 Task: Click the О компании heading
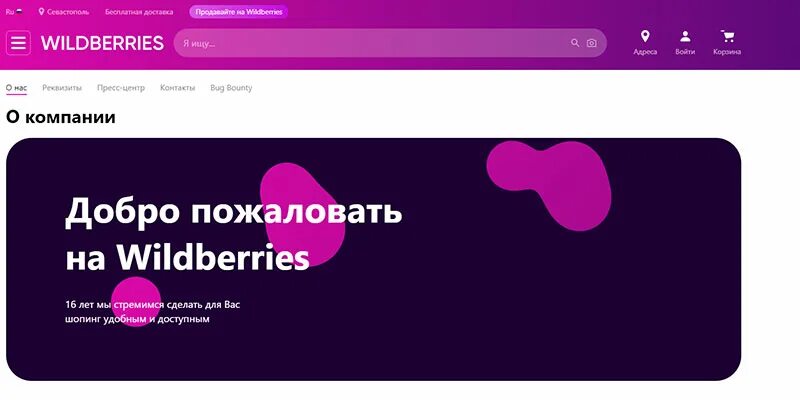click(61, 117)
